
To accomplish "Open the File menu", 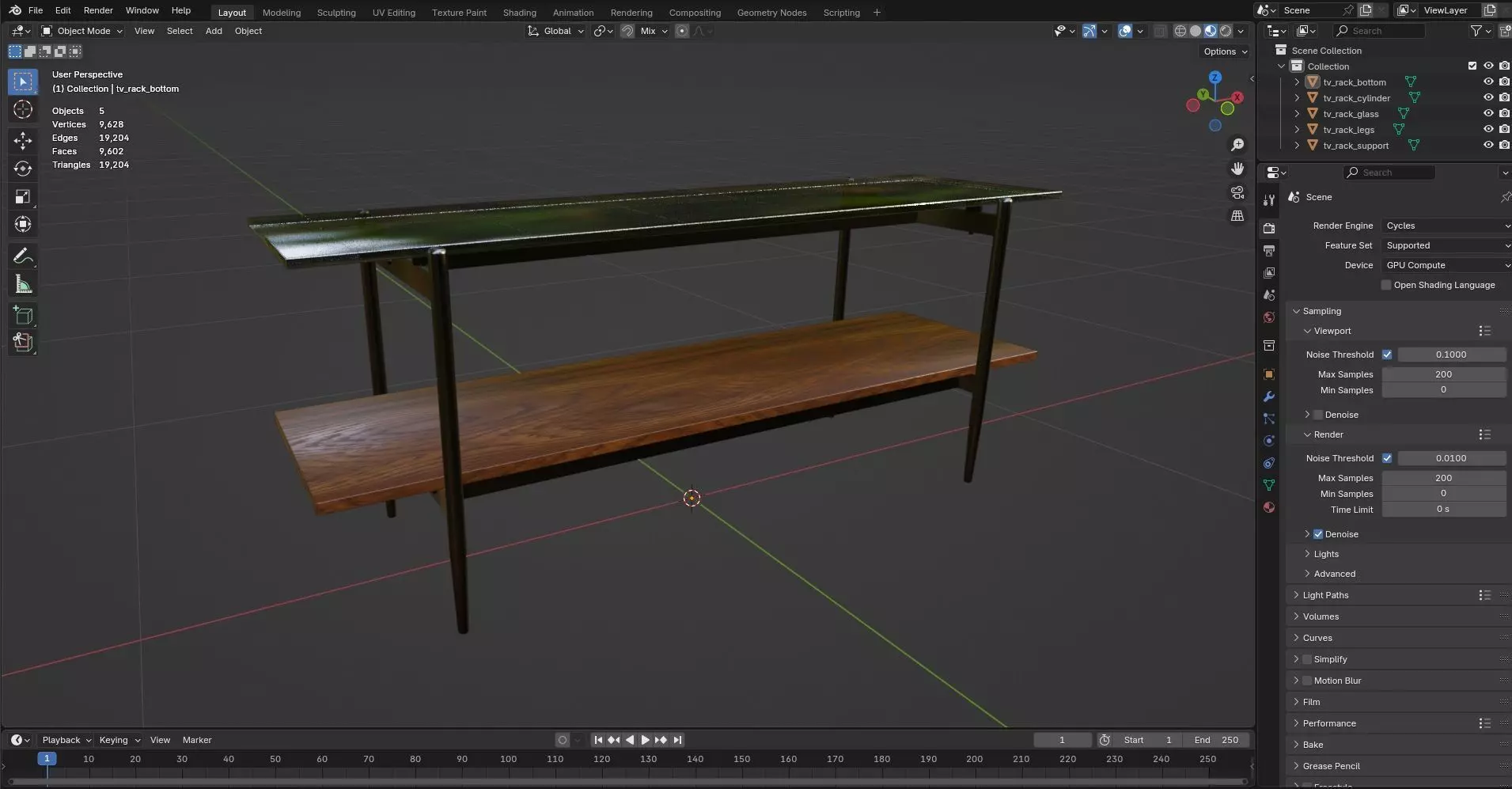I will 36,10.
